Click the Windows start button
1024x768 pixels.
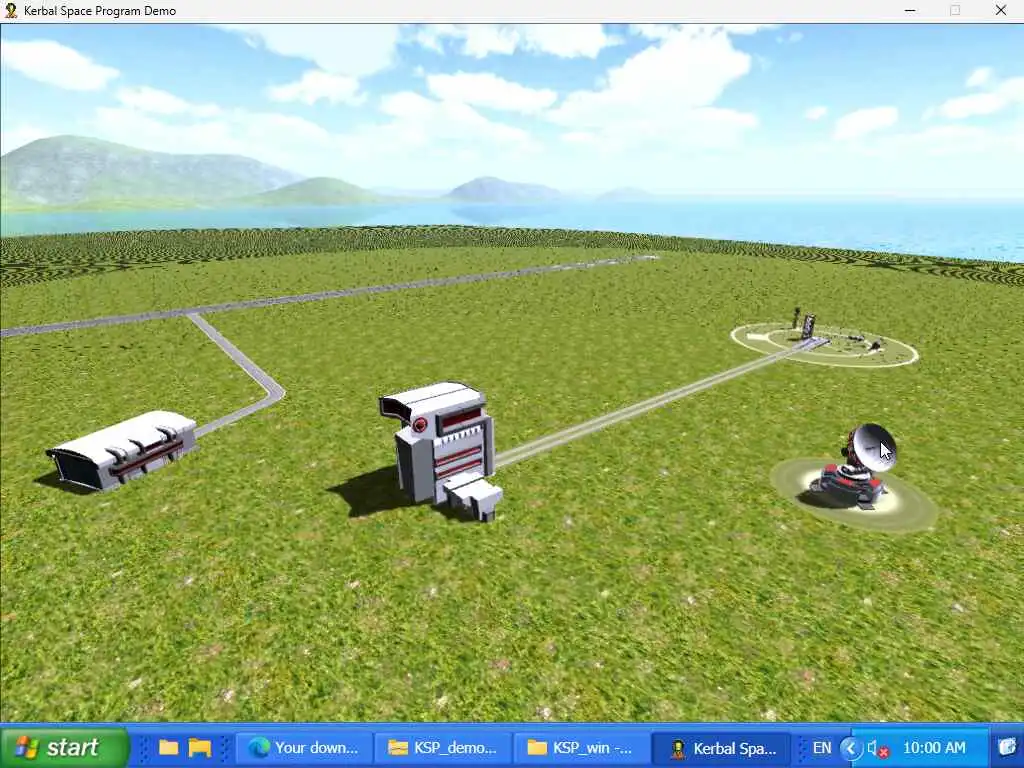(x=63, y=747)
